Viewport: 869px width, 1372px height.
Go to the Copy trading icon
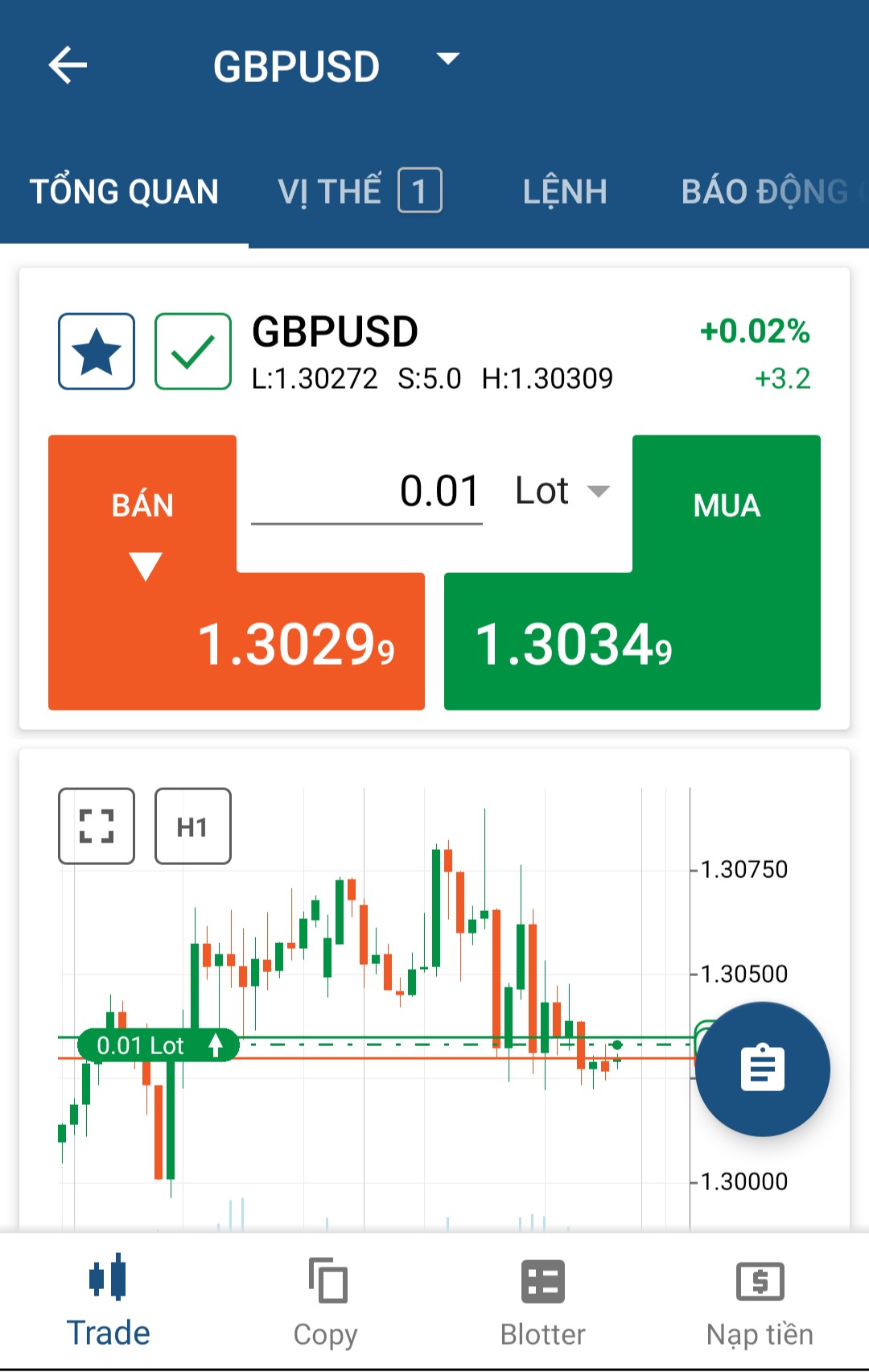click(327, 1280)
